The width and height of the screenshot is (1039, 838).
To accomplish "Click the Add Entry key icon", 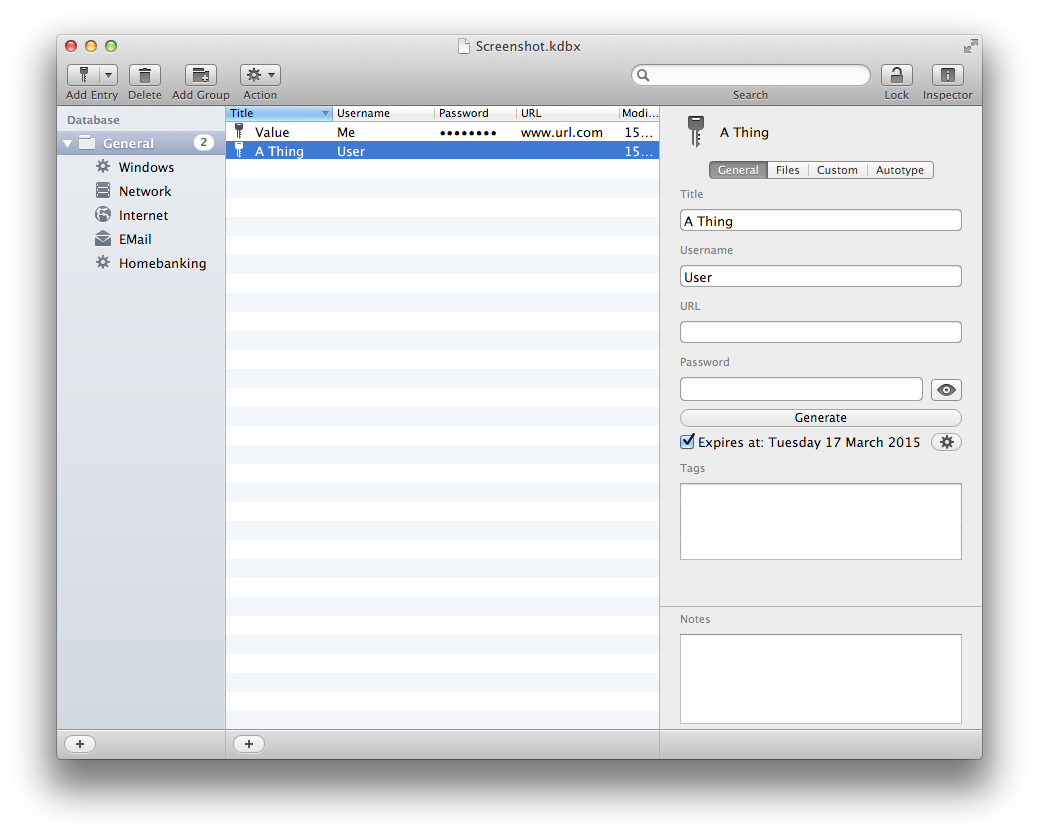I will coord(83,75).
